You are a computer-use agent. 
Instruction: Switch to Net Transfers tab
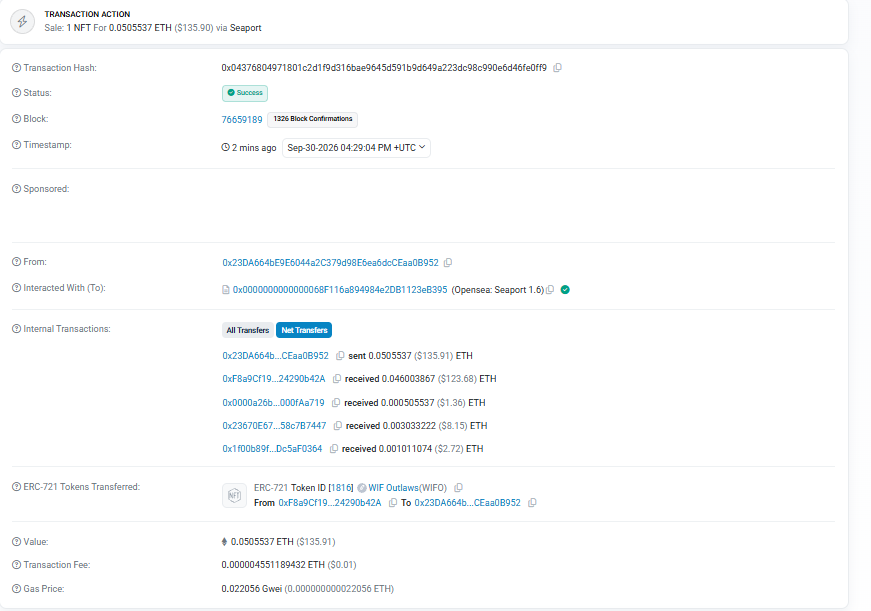coord(304,330)
